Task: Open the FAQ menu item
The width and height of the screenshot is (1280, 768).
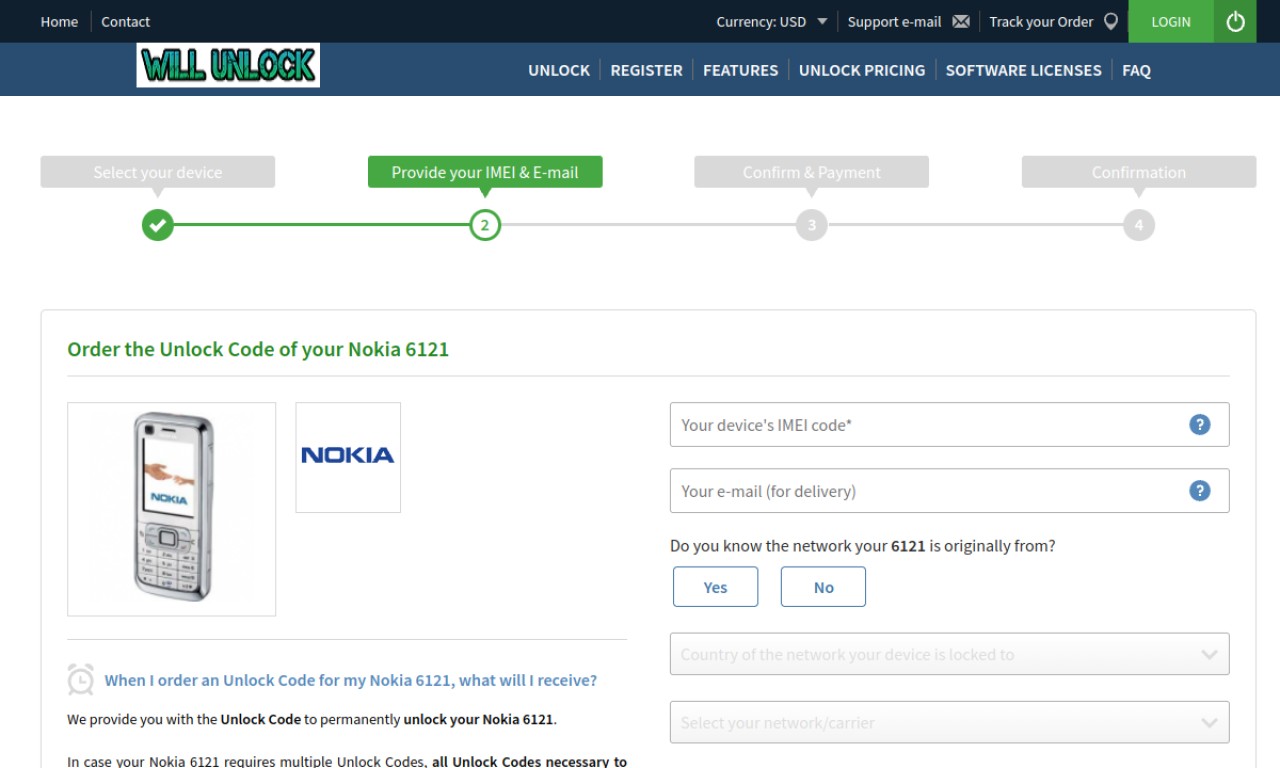Action: point(1136,70)
